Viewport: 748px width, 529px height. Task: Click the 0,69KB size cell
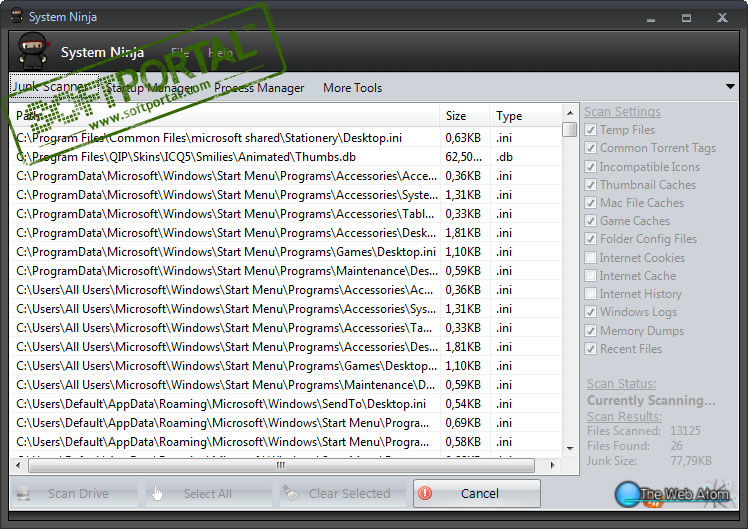pos(463,423)
